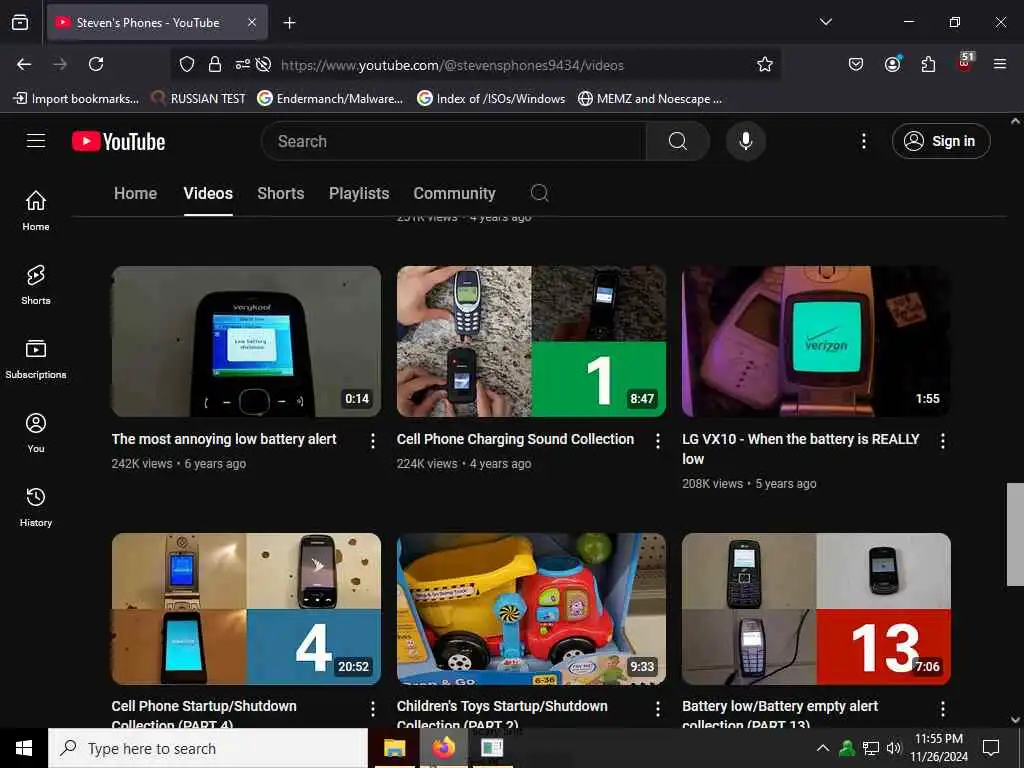The height and width of the screenshot is (768, 1024).
Task: Show hidden system tray icons chevron
Action: pyautogui.click(x=823, y=748)
